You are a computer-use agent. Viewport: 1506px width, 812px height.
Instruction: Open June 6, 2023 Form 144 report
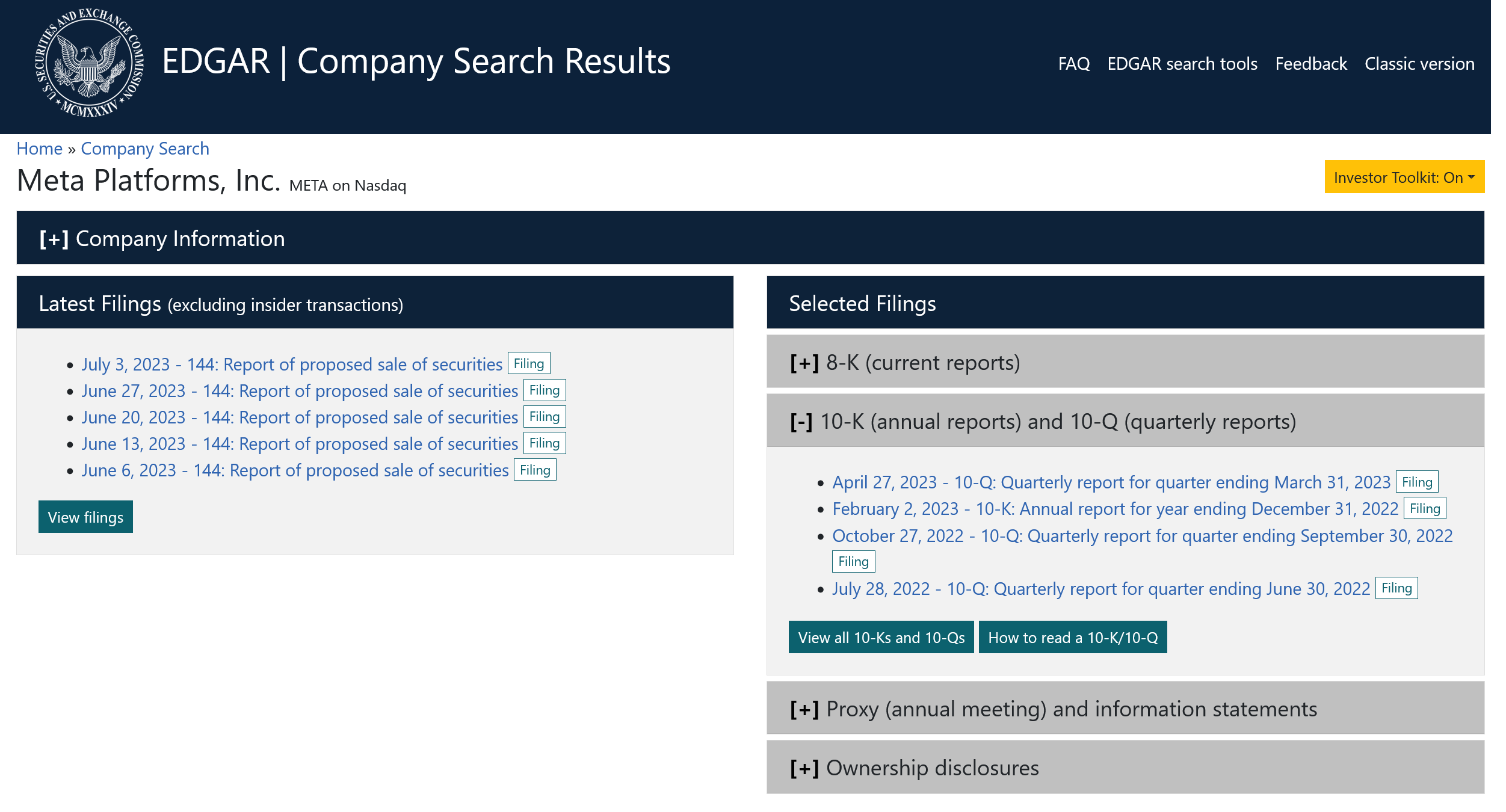[295, 470]
